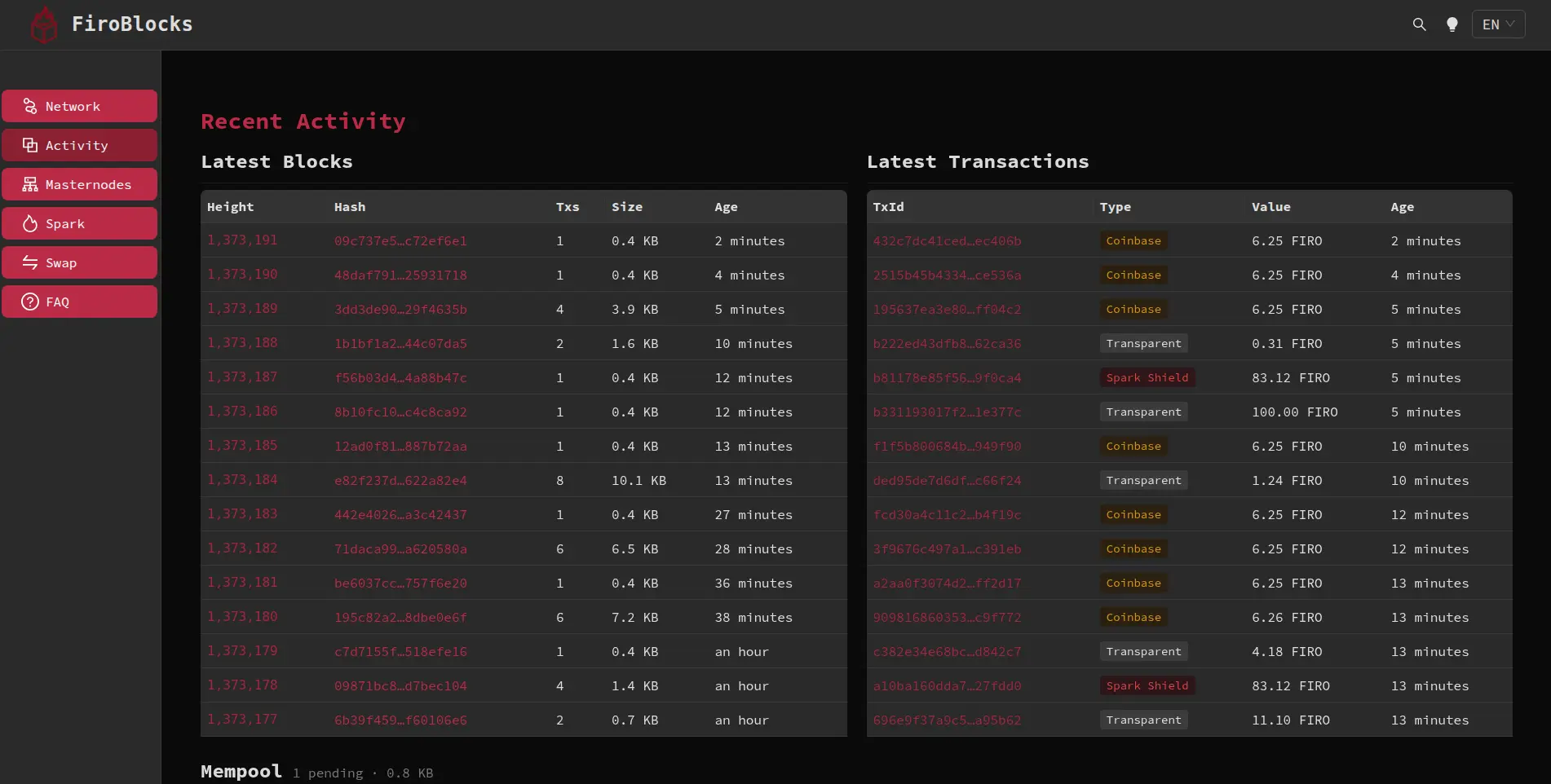Click the 11.10 FIRO value
1551x784 pixels.
1291,720
